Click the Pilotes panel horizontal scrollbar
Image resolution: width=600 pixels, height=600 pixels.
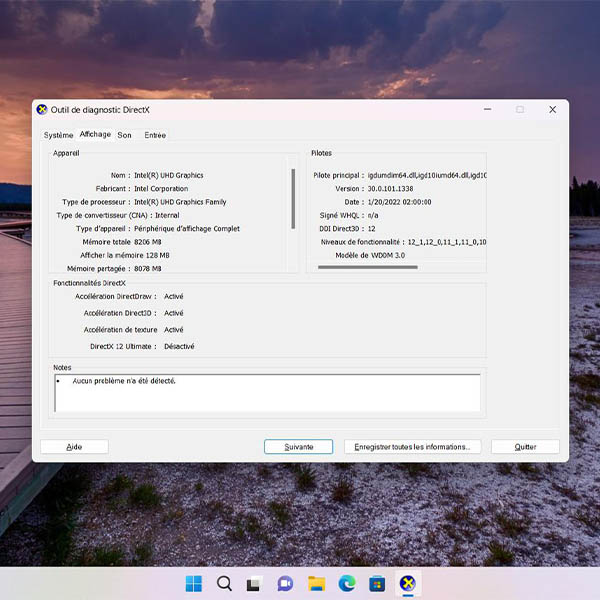[x=368, y=267]
